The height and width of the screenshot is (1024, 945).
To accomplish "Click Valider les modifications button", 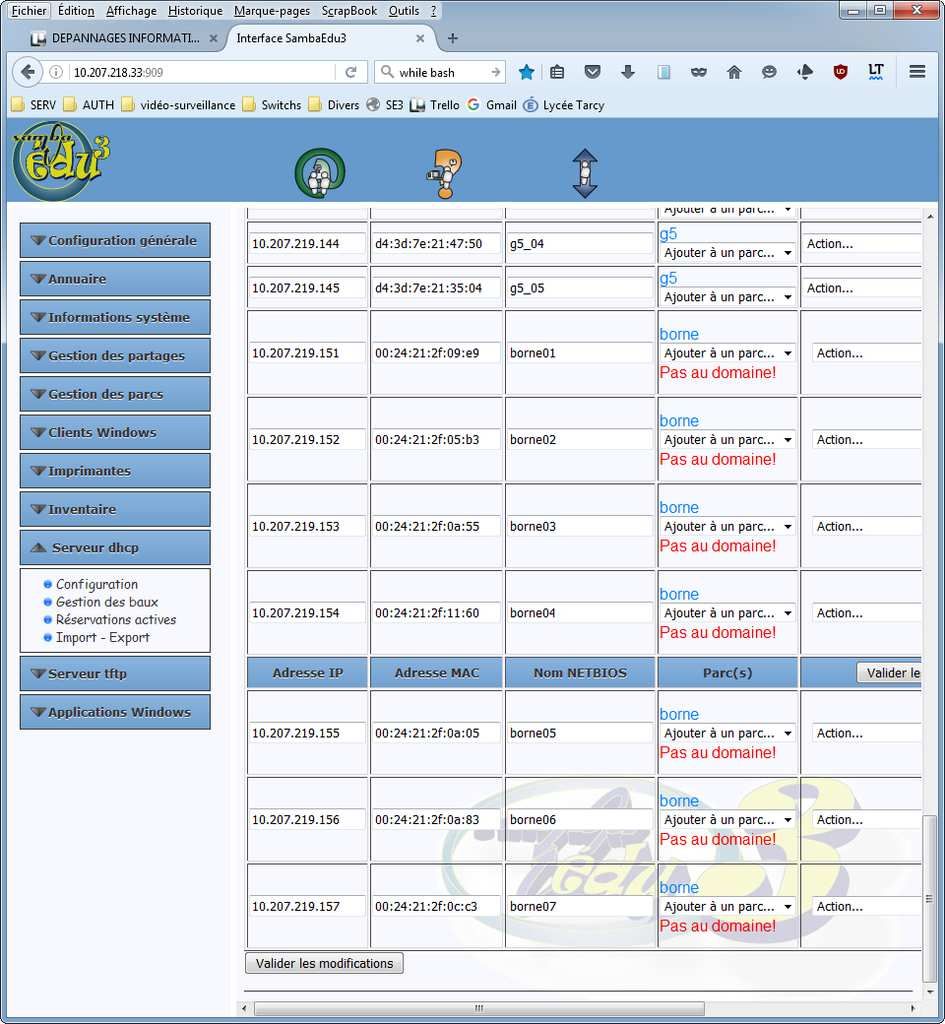I will (325, 963).
